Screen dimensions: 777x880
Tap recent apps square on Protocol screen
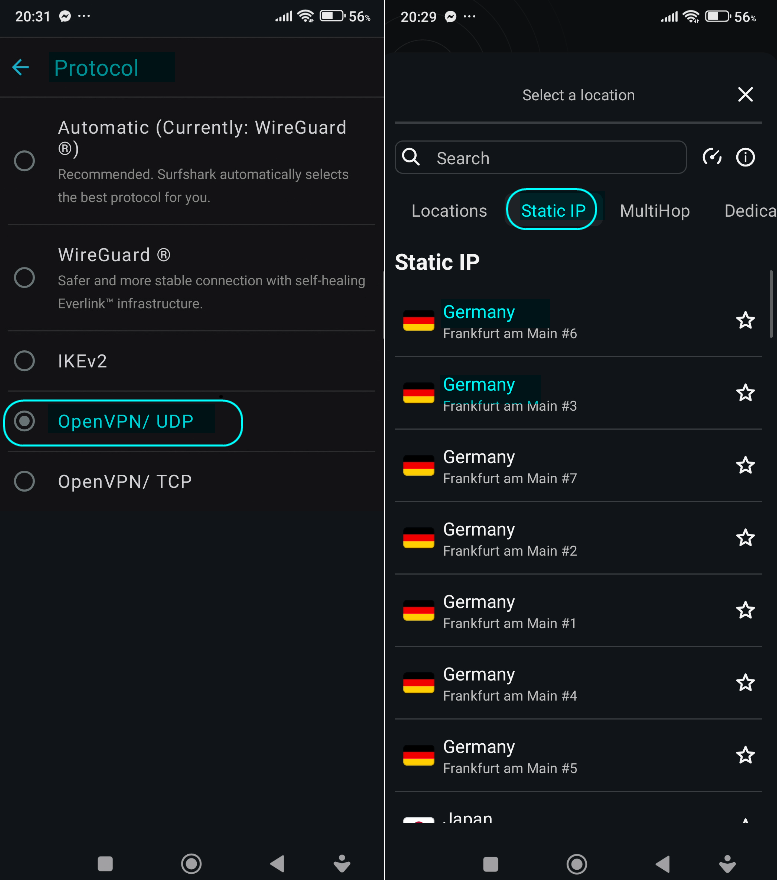pyautogui.click(x=105, y=863)
